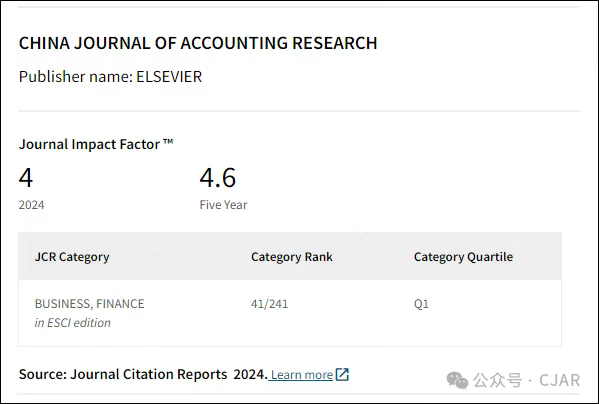The width and height of the screenshot is (599, 404).
Task: Click the WeChat logo icon in watermark
Action: pos(457,380)
